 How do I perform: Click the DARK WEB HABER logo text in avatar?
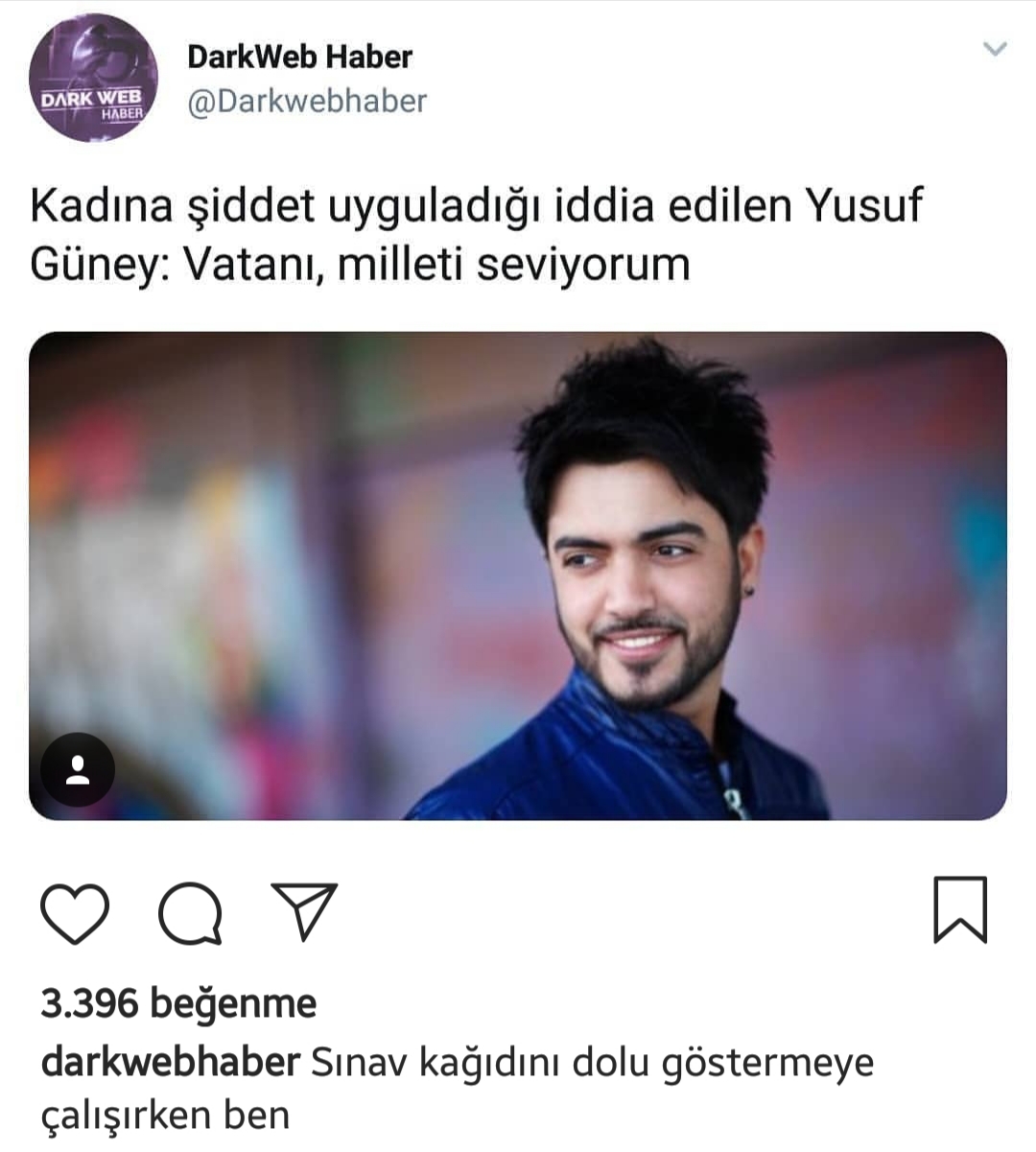pos(94,105)
